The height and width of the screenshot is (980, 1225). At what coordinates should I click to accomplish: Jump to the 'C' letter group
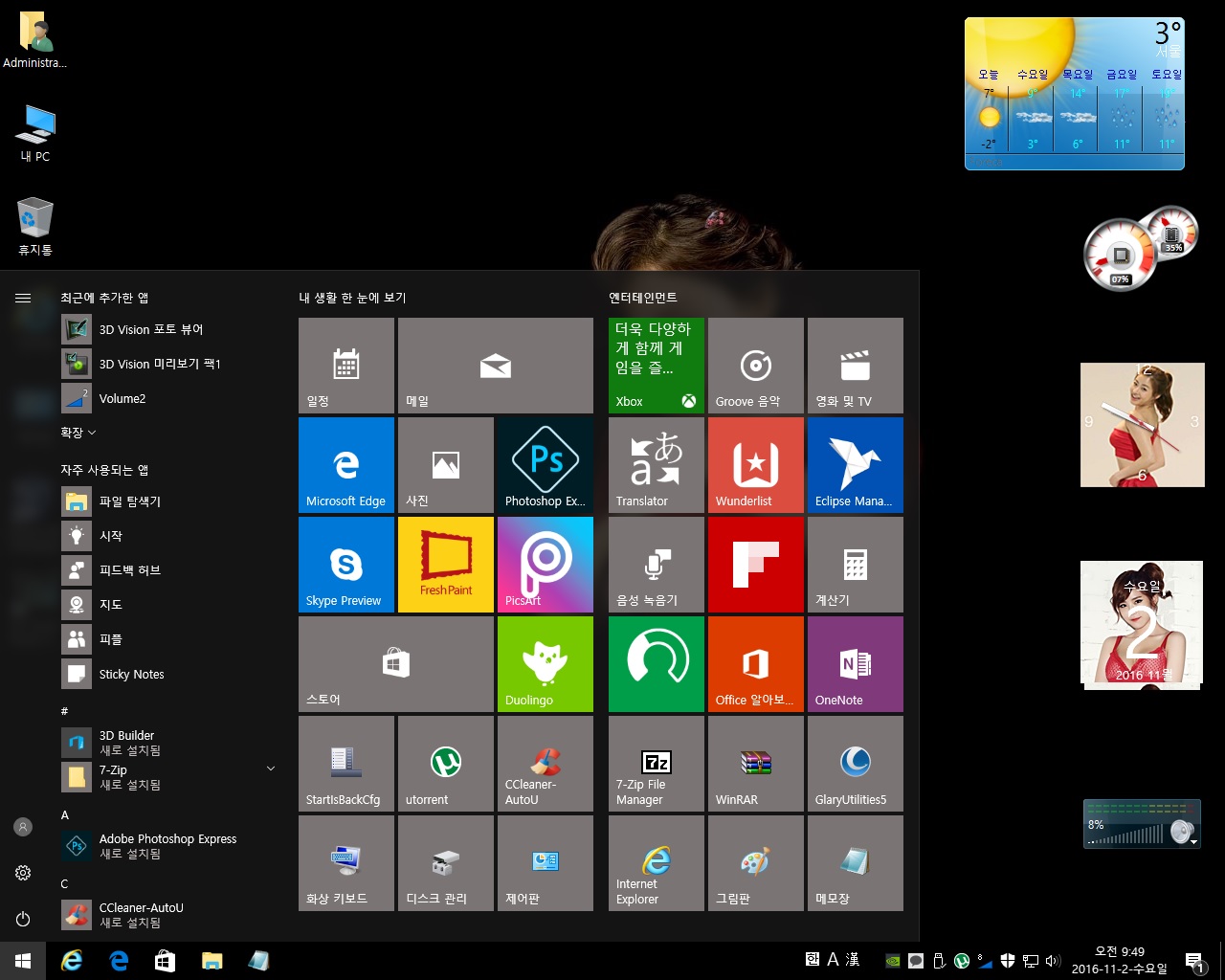(x=65, y=883)
